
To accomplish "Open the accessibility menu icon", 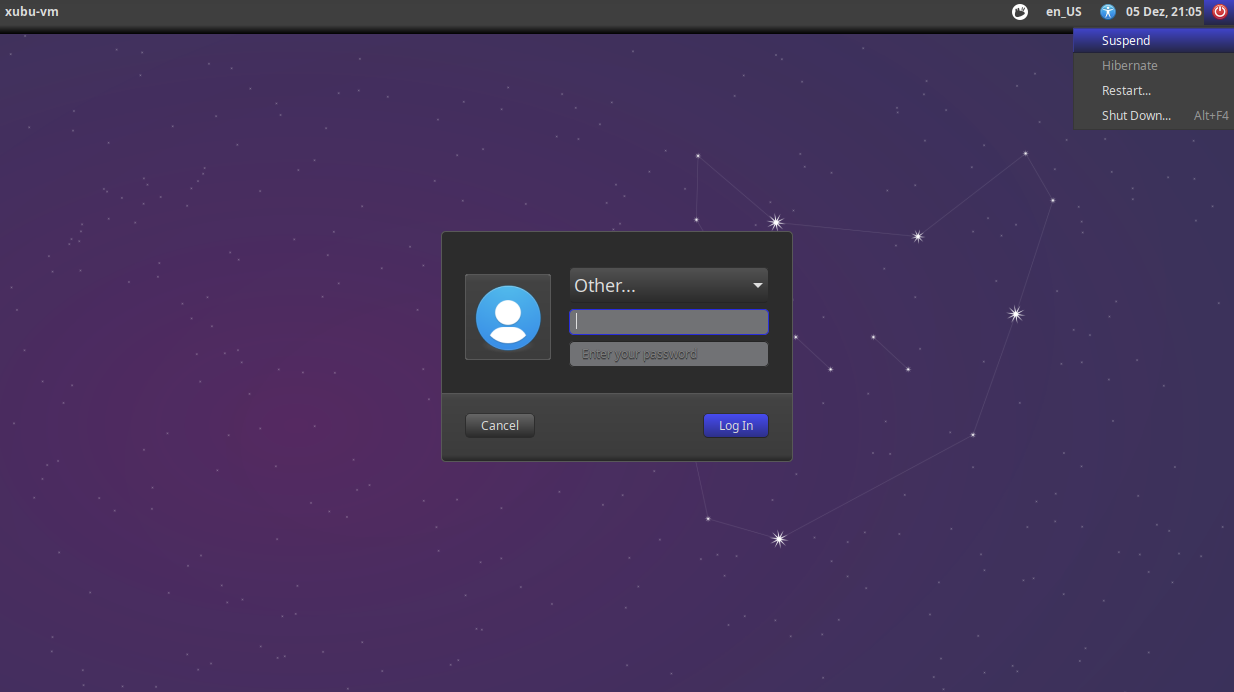I will (x=1107, y=12).
